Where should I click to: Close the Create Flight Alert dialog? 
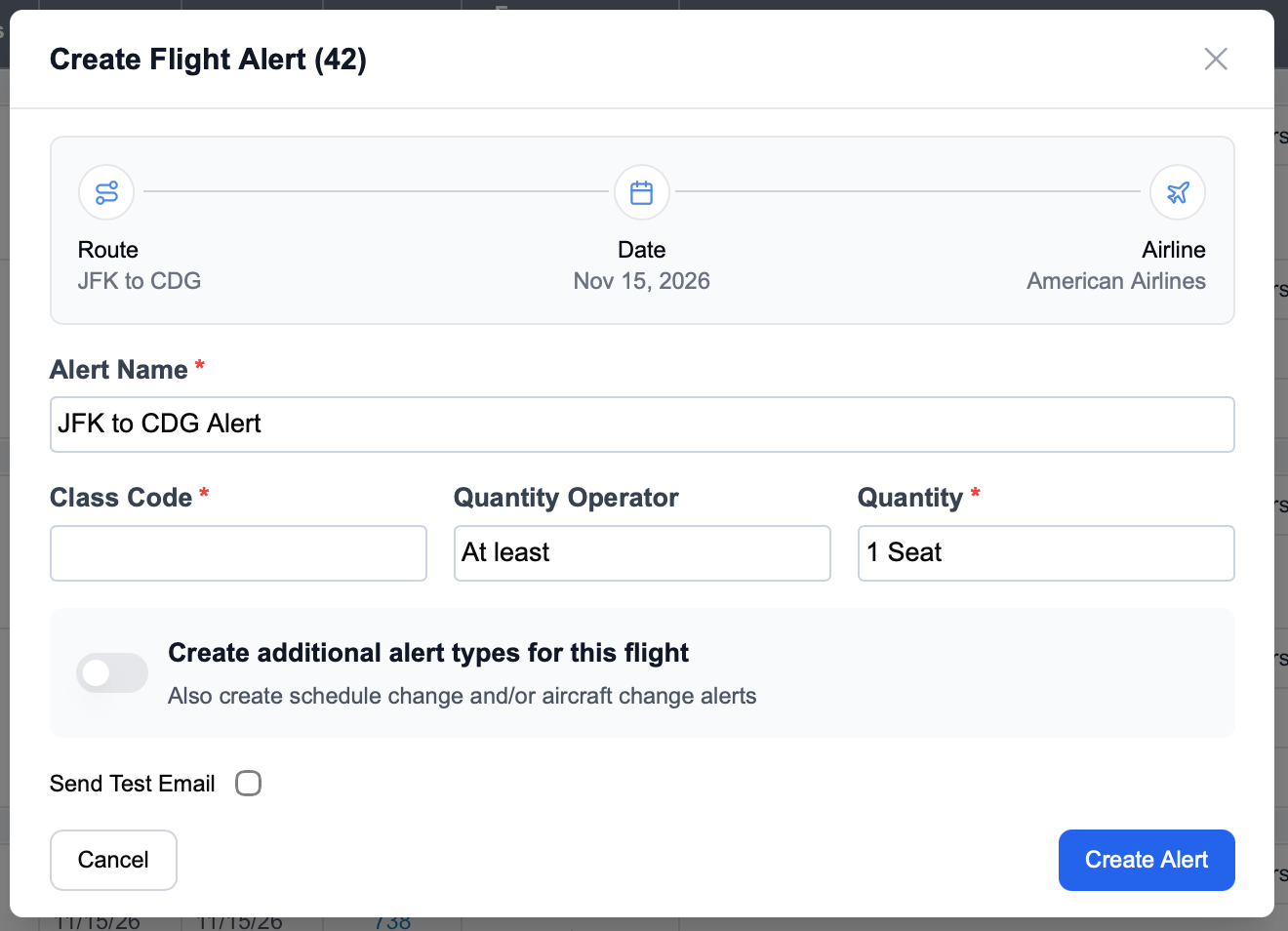click(x=1215, y=59)
